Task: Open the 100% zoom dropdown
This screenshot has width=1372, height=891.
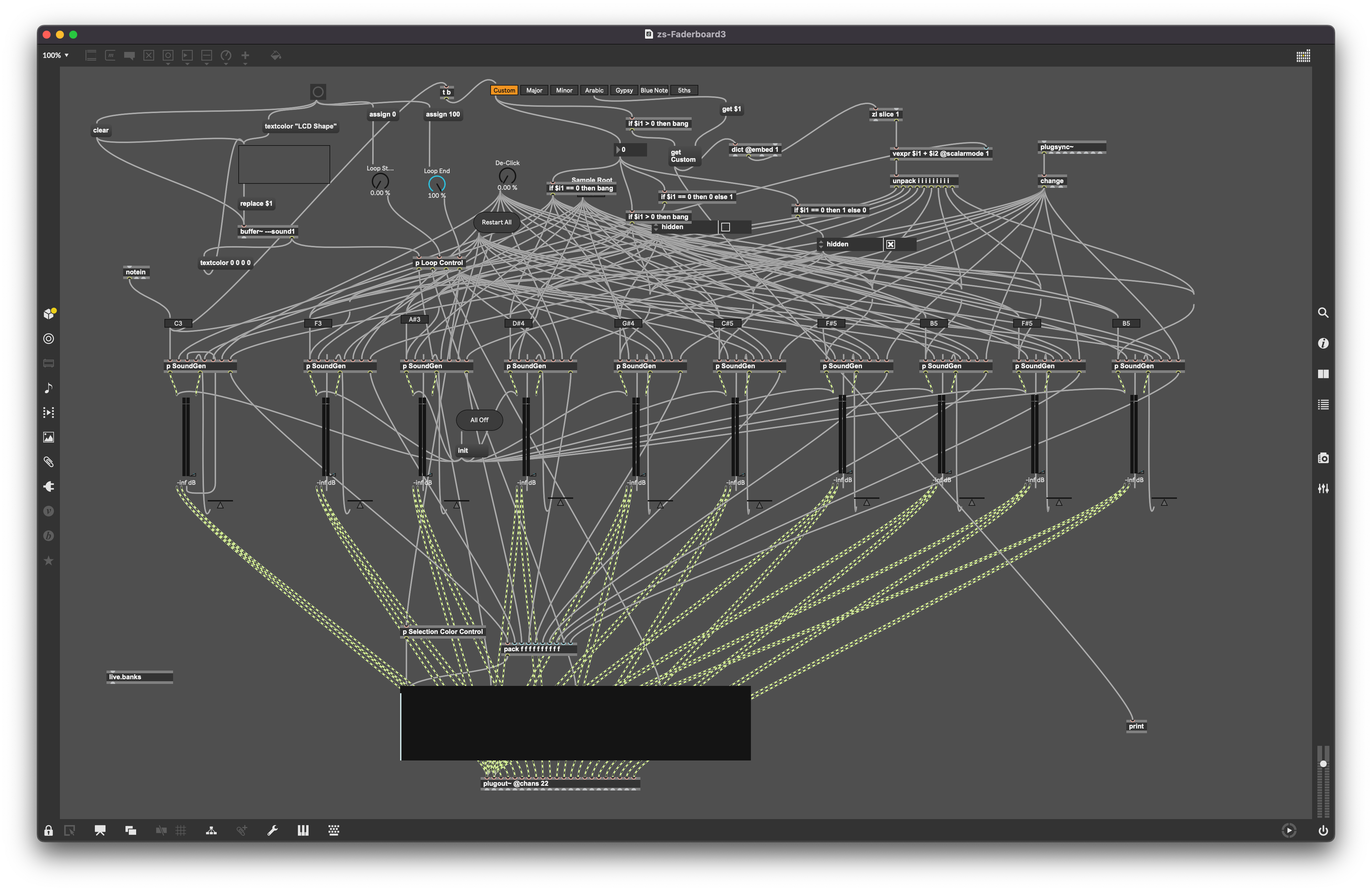Action: 55,55
